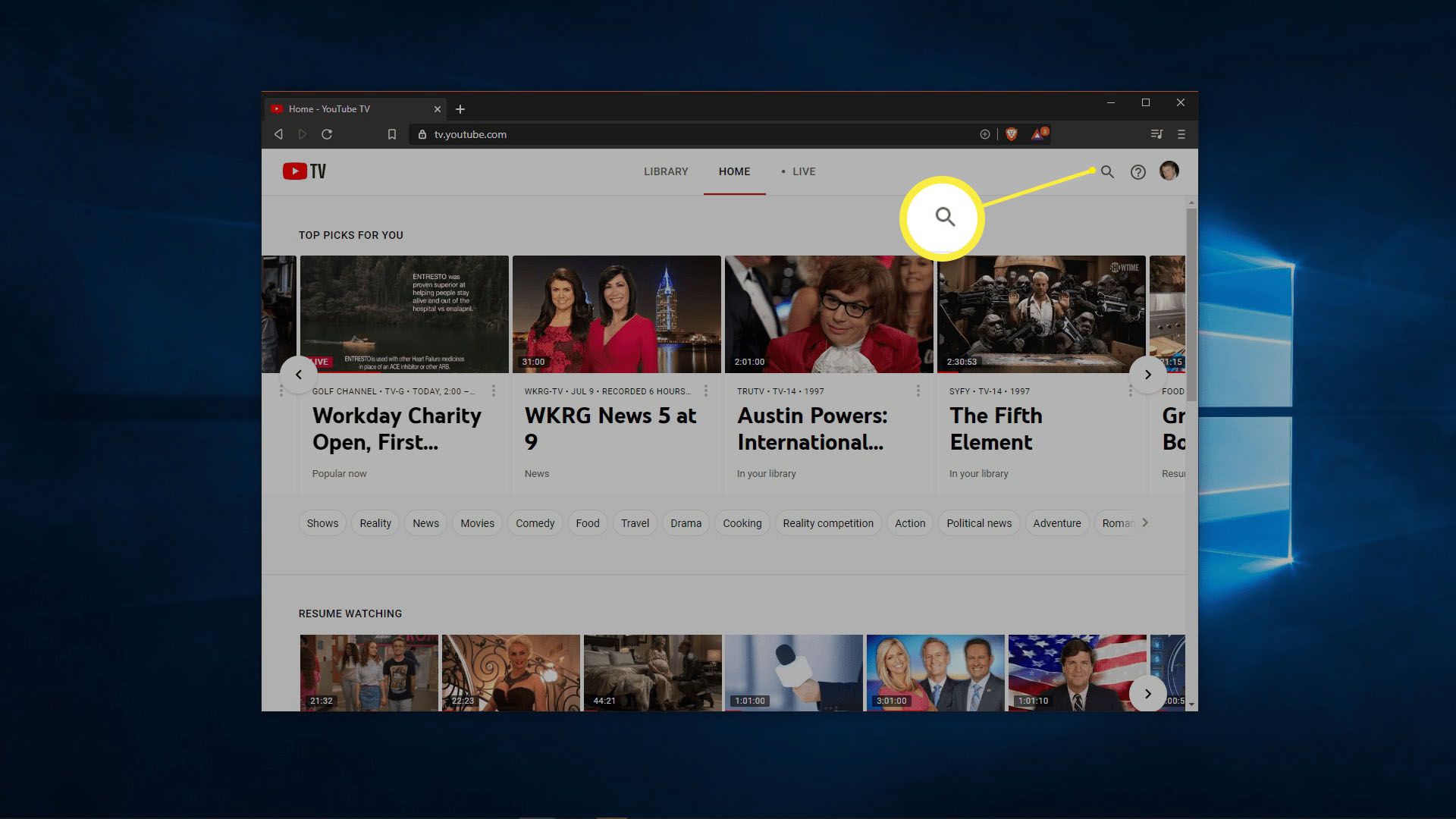Play Workday Charity Open live thumbnail
This screenshot has width=1456, height=819.
click(404, 314)
